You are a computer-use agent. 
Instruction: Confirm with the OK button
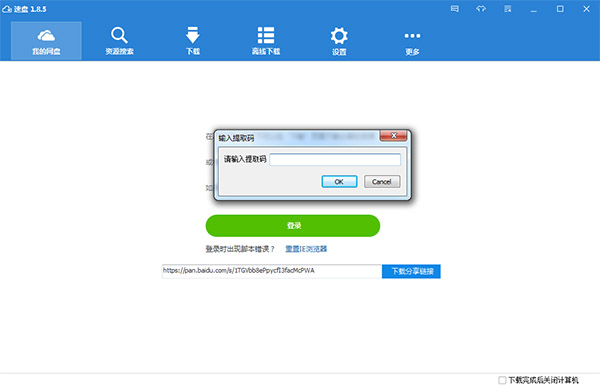(x=339, y=182)
